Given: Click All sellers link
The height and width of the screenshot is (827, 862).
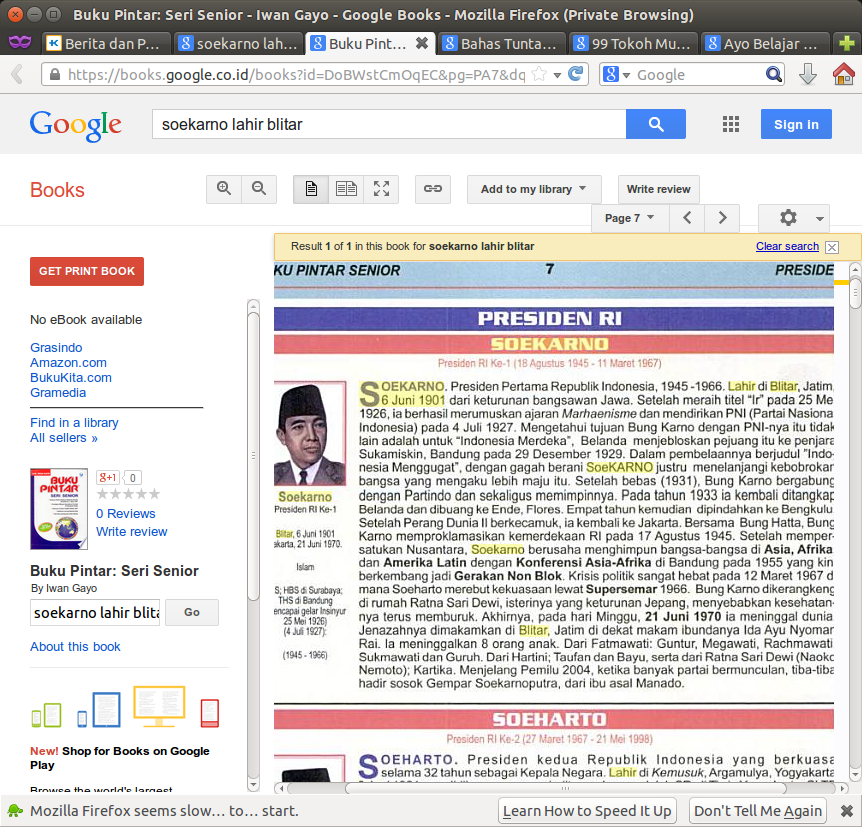Looking at the screenshot, I should point(64,438).
